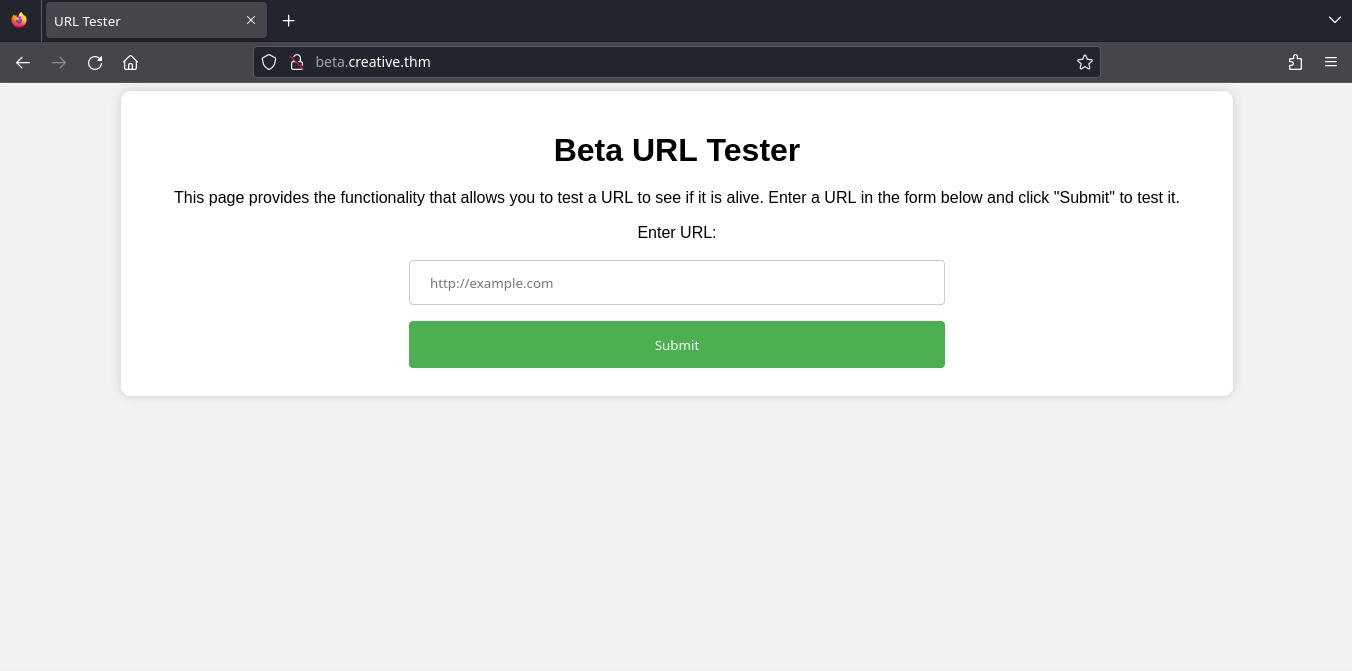Image resolution: width=1352 pixels, height=671 pixels.
Task: Click the Enter URL label
Action: (677, 233)
